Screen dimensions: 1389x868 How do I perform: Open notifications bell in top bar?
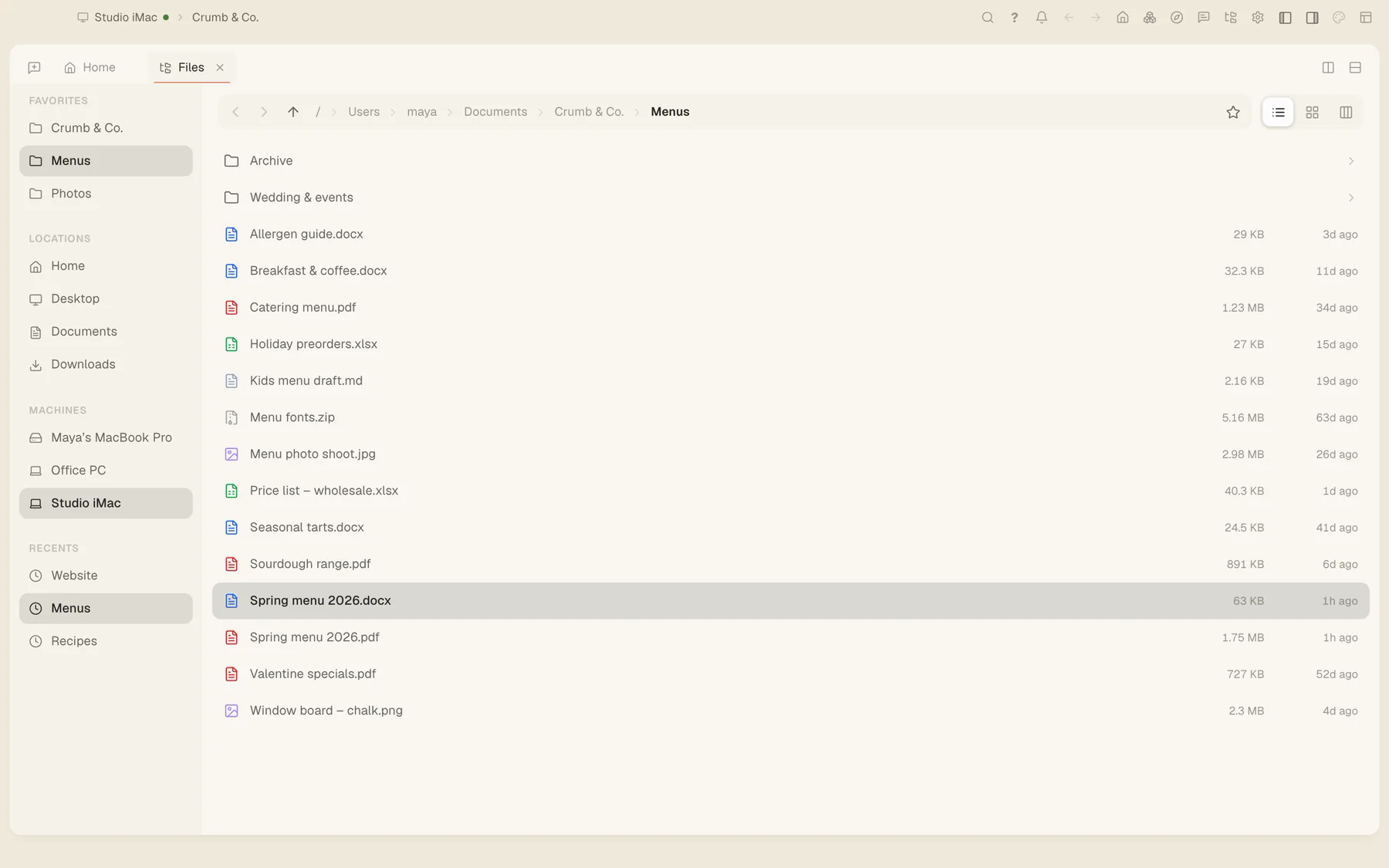click(1041, 17)
